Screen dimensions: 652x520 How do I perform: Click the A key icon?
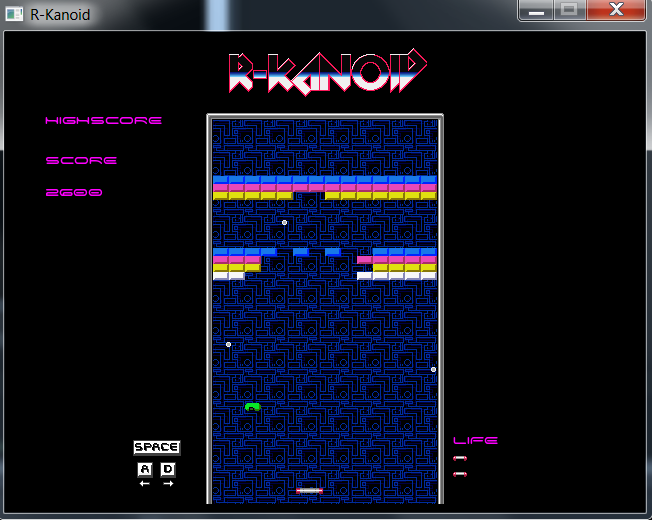pyautogui.click(x=144, y=469)
